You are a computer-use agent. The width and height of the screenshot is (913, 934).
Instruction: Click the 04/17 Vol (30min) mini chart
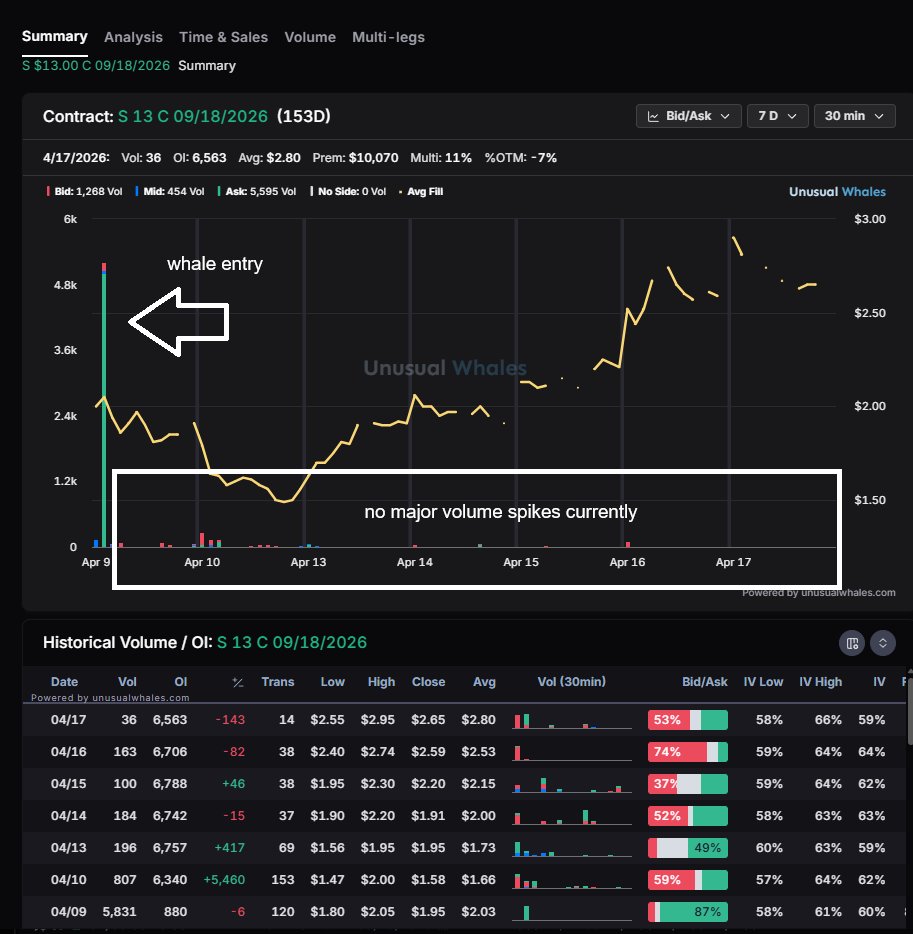(571, 720)
